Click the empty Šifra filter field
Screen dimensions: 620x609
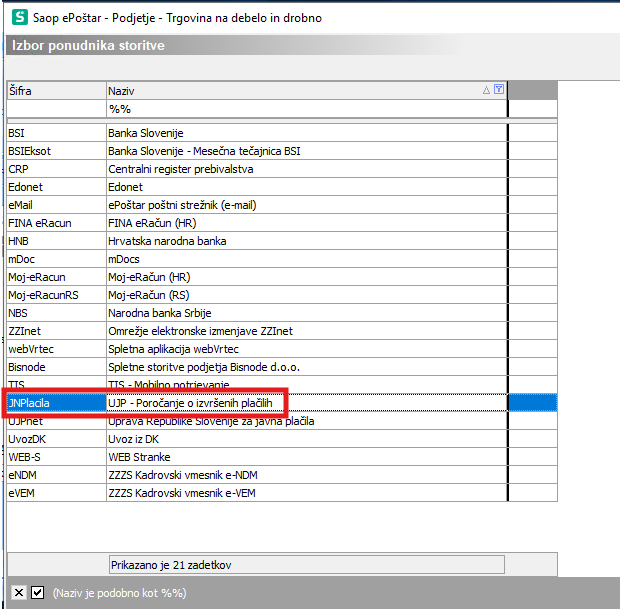pyautogui.click(x=57, y=109)
